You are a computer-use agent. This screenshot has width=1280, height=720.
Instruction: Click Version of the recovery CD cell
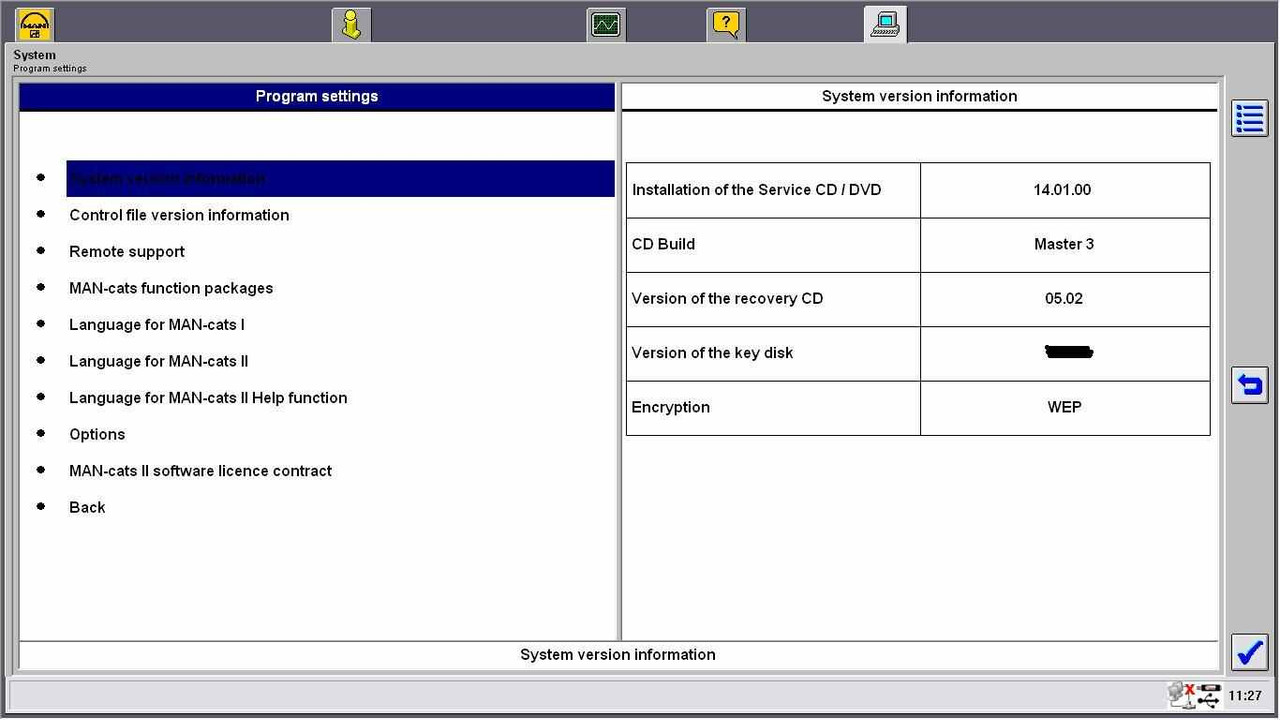click(773, 299)
